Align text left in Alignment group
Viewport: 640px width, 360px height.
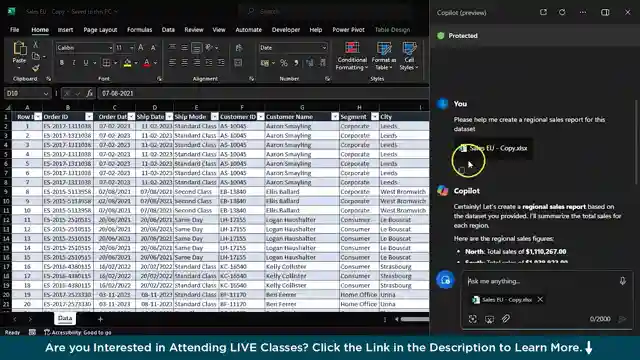172,62
